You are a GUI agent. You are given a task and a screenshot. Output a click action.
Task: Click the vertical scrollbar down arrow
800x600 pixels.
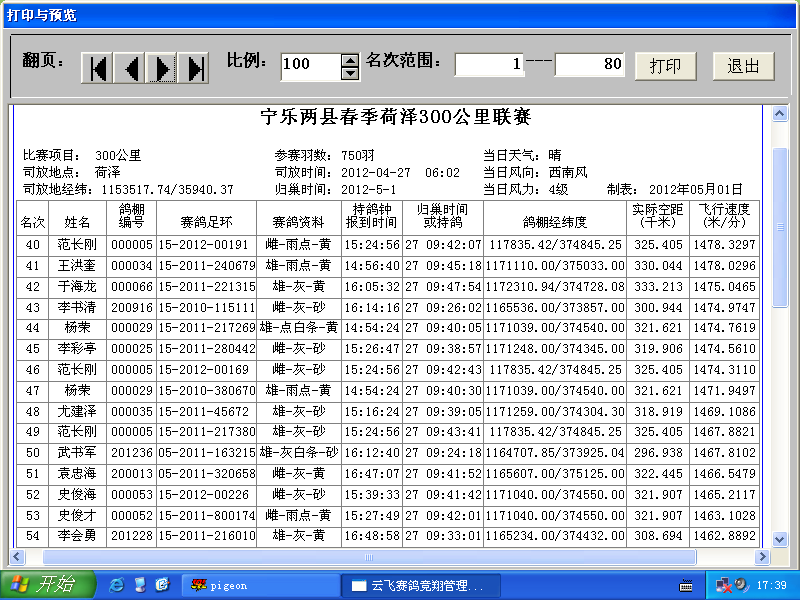point(780,539)
